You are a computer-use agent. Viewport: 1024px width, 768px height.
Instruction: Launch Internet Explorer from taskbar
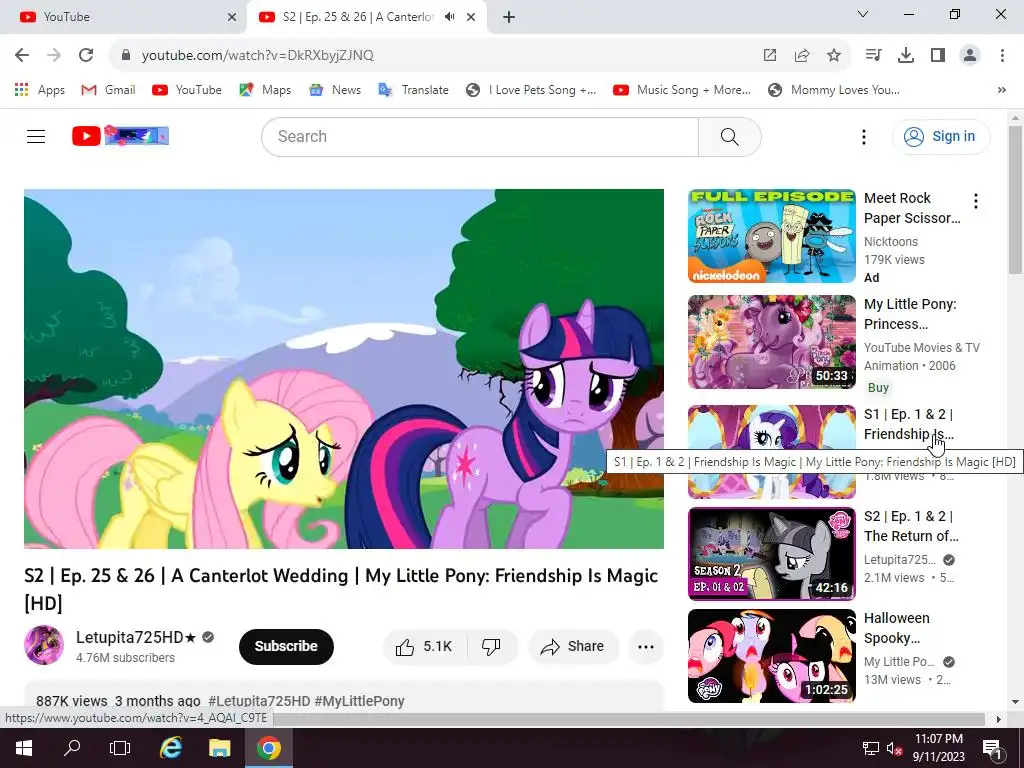tap(171, 748)
